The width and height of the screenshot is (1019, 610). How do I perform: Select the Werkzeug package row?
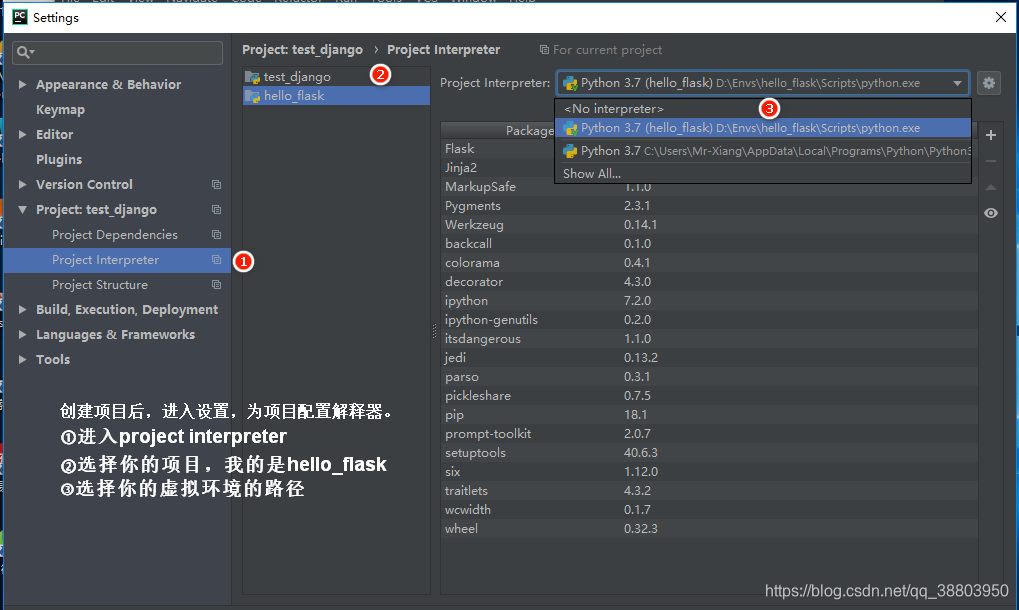click(x=709, y=225)
